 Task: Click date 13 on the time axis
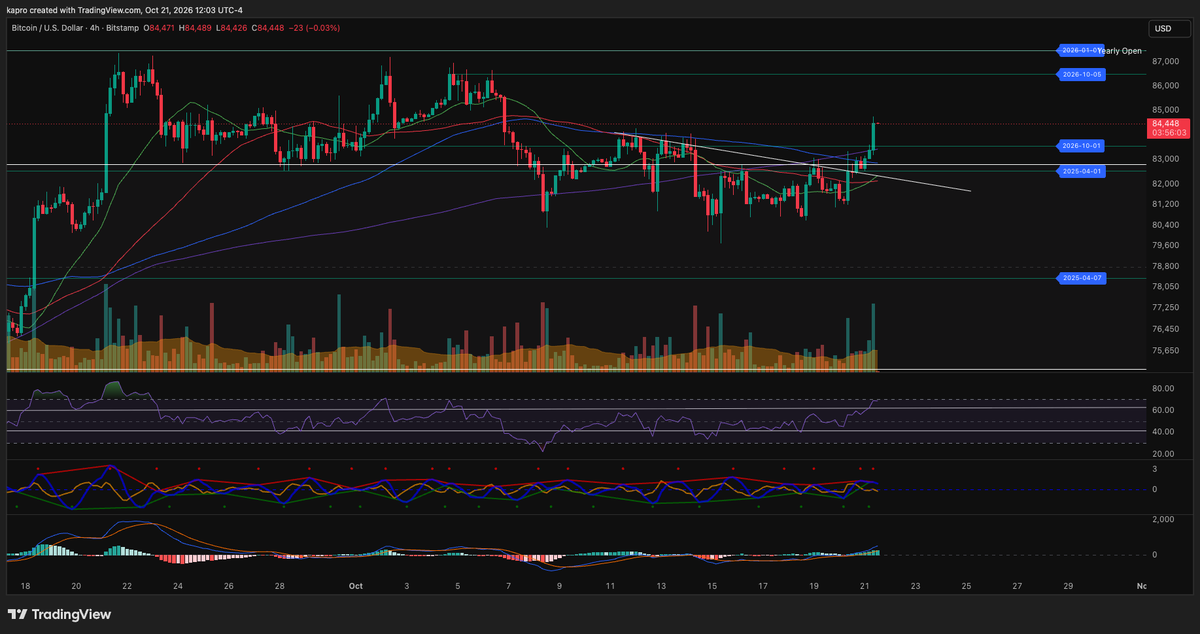point(660,587)
